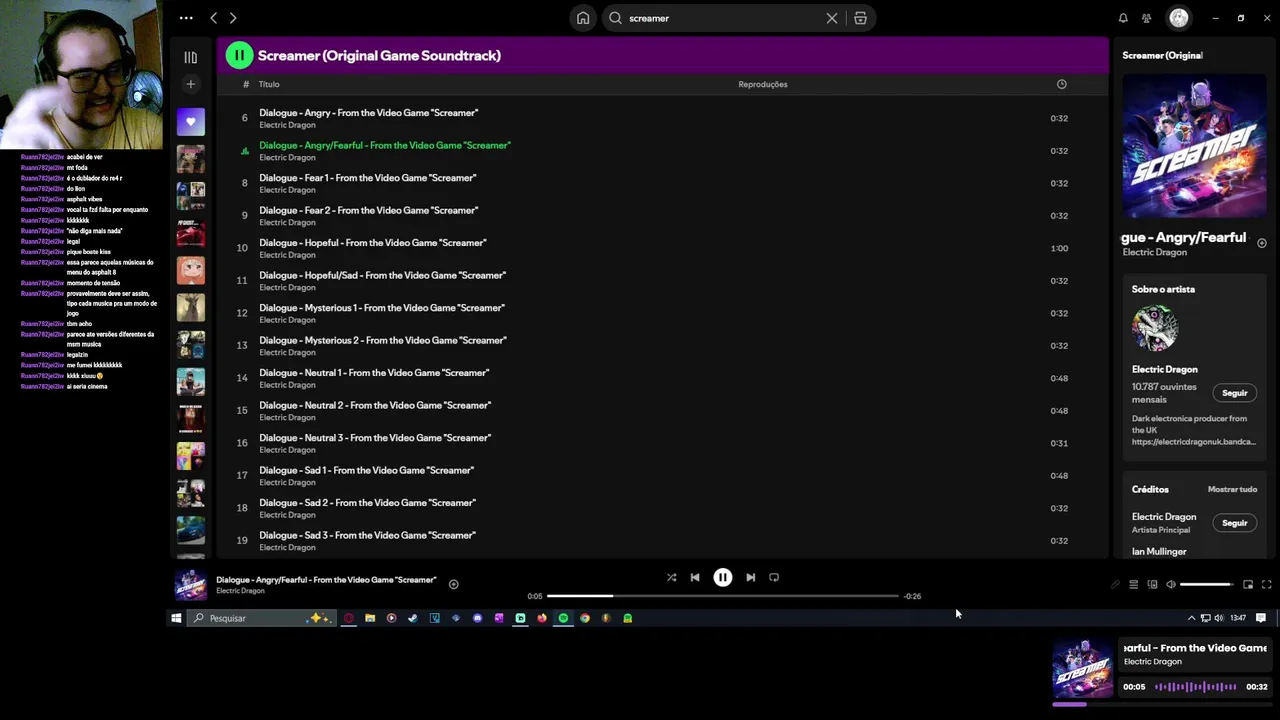Add song to library in right panel
This screenshot has width=1280, height=720.
[1261, 243]
